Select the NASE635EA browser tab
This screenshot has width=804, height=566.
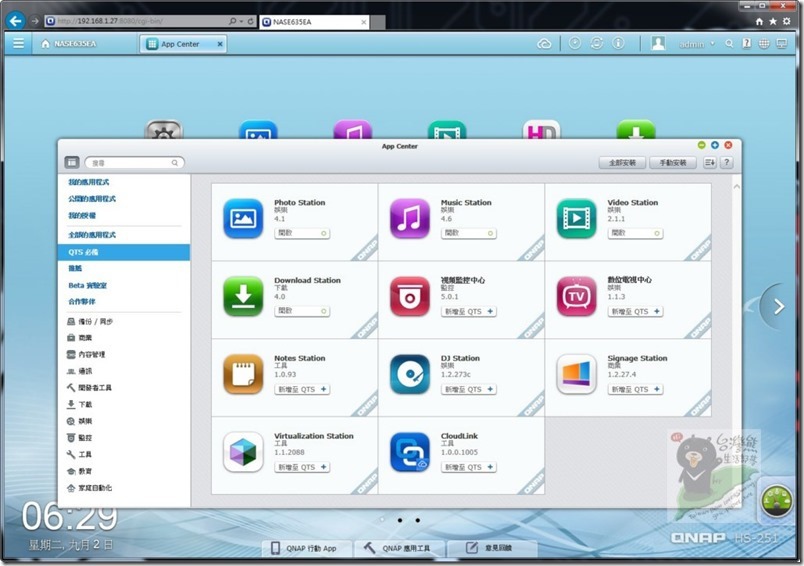click(314, 22)
